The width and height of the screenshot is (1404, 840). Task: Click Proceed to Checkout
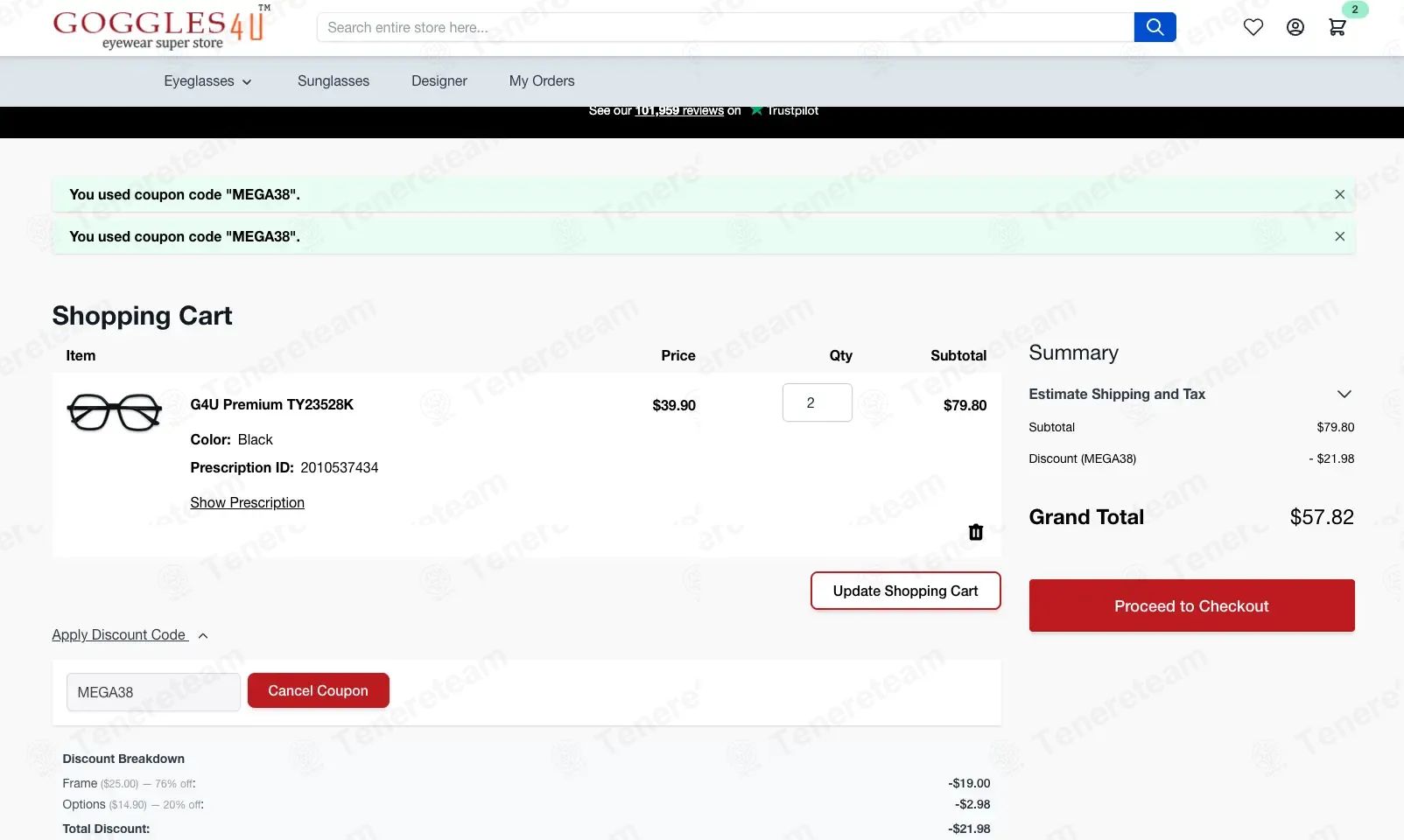click(x=1191, y=605)
